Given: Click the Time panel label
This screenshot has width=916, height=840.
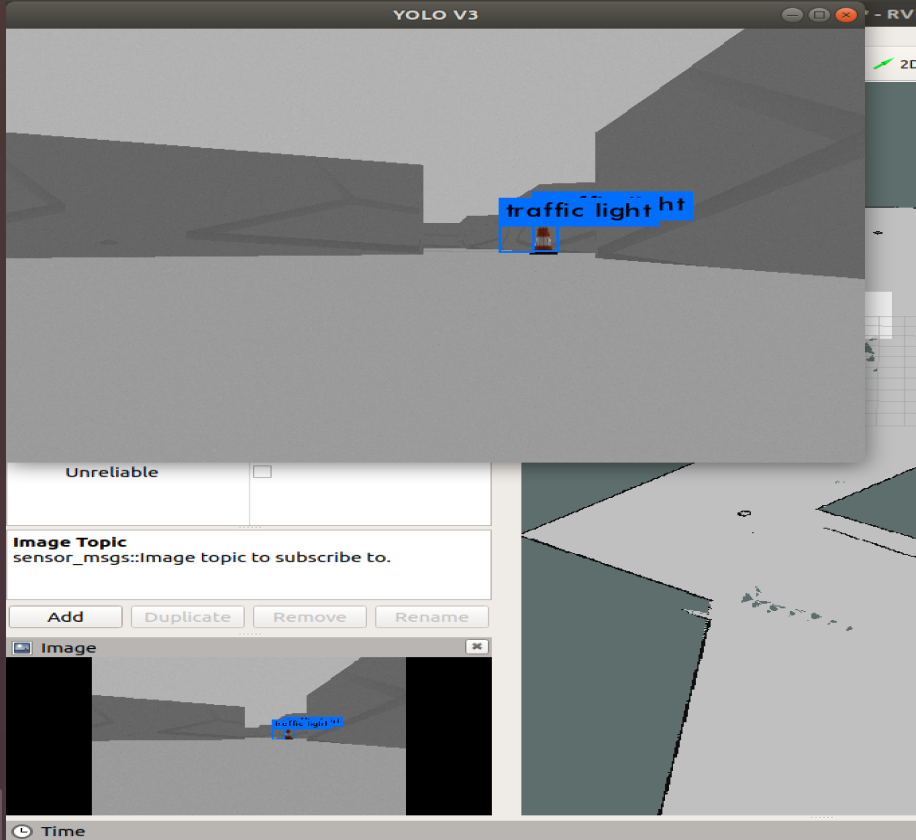Looking at the screenshot, I should tap(63, 831).
